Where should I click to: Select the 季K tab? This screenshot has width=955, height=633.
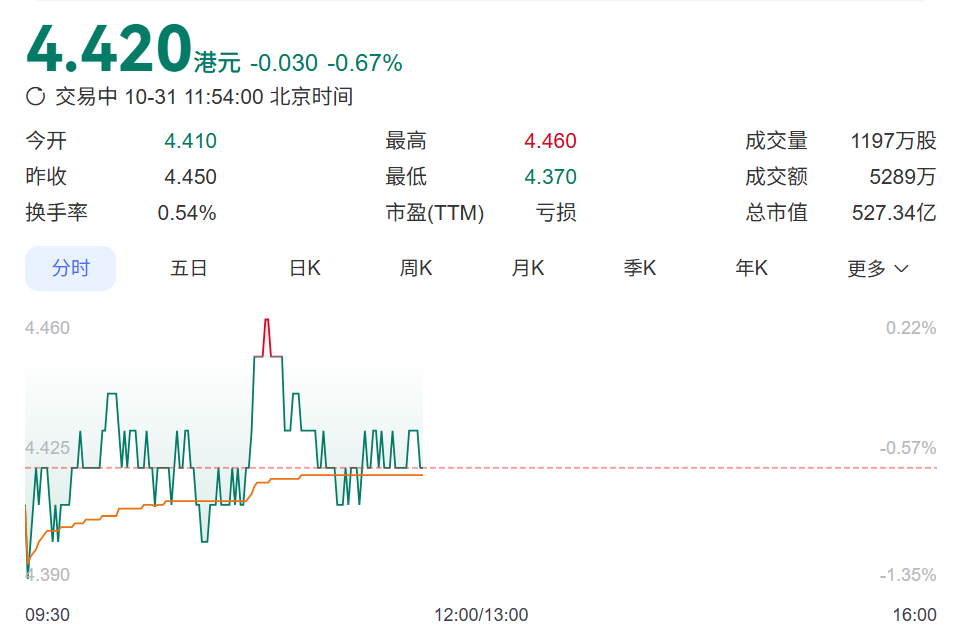[x=640, y=268]
